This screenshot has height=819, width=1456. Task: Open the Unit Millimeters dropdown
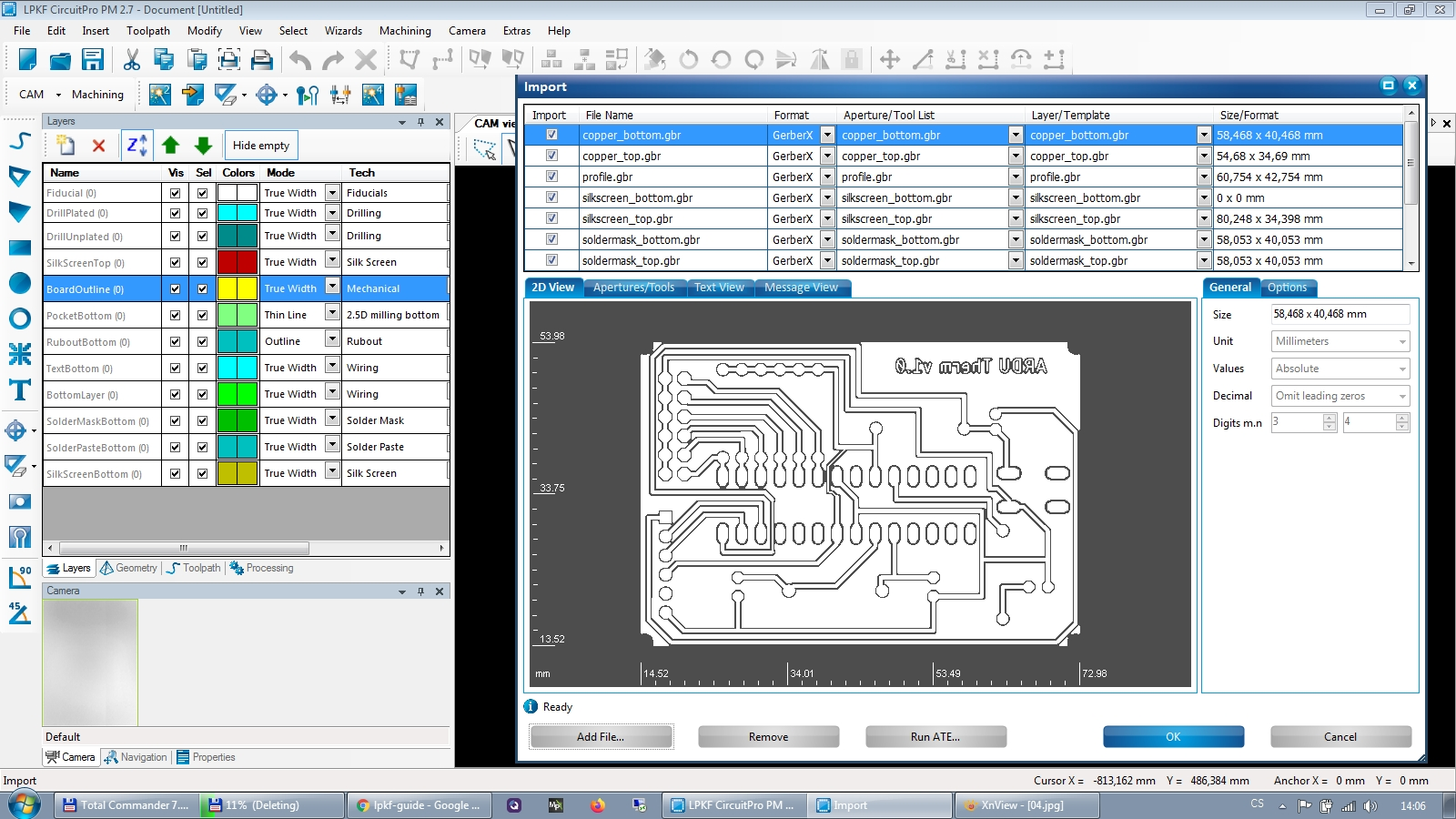[x=1340, y=341]
